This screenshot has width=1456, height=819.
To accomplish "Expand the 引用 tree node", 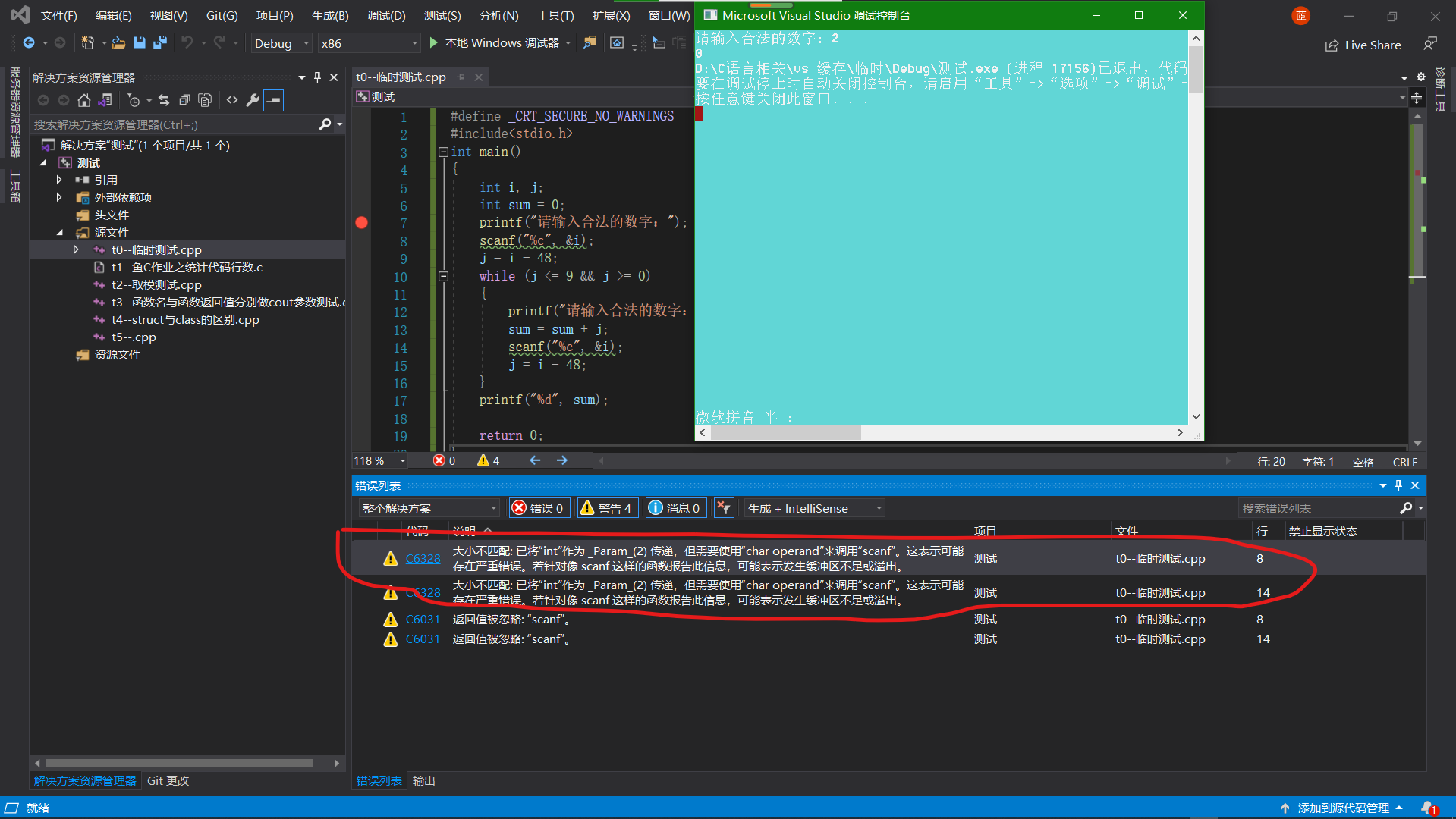I will pos(59,180).
